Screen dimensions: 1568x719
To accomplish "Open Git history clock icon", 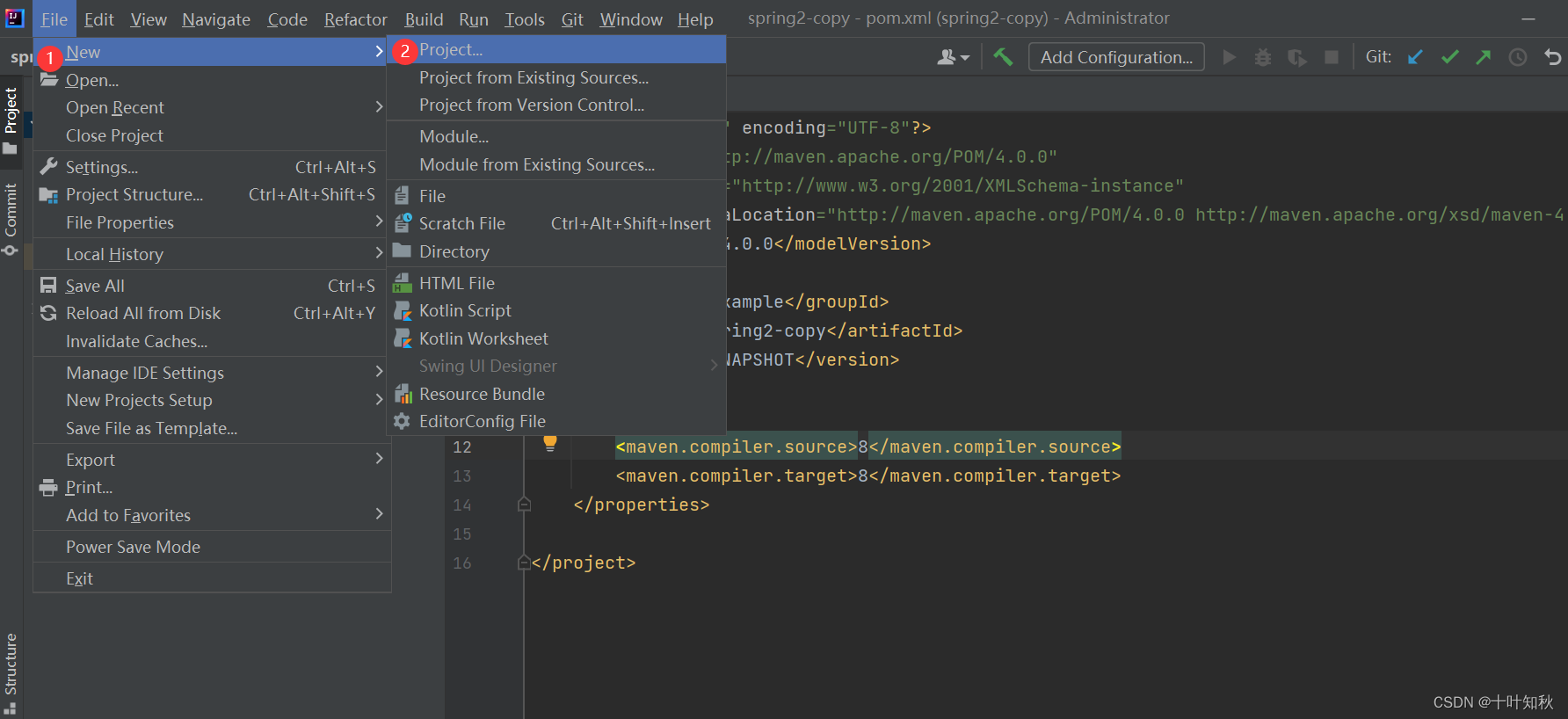I will (x=1518, y=57).
